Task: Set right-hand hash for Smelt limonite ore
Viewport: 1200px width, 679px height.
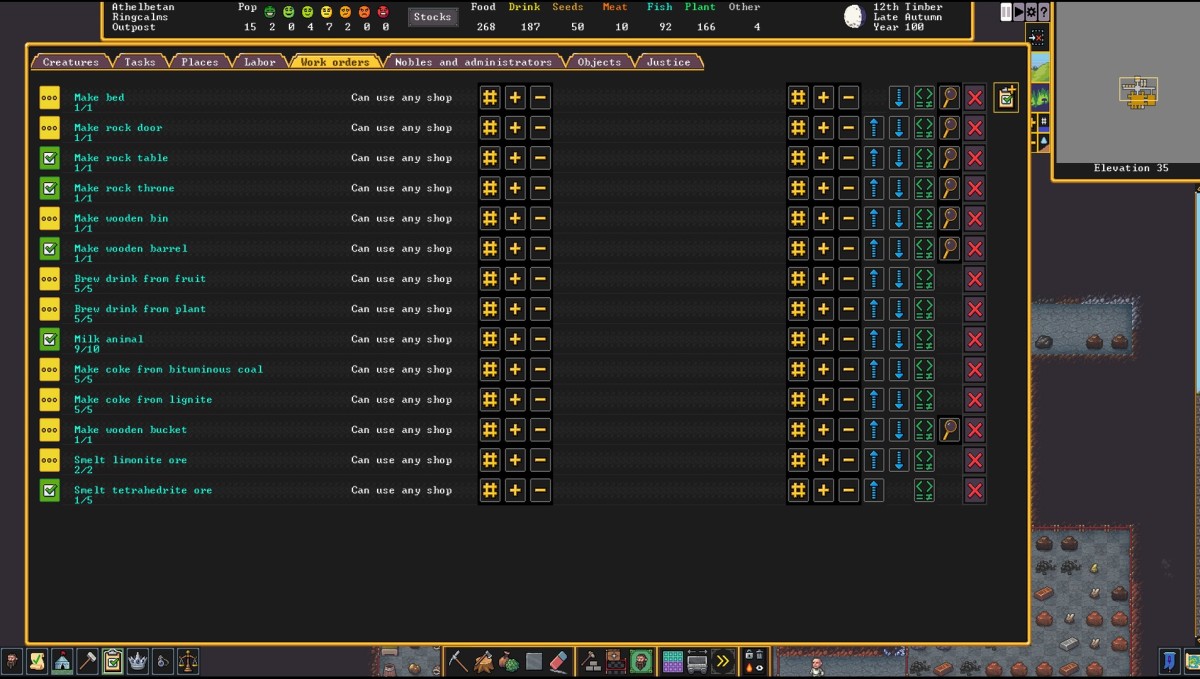Action: click(798, 460)
